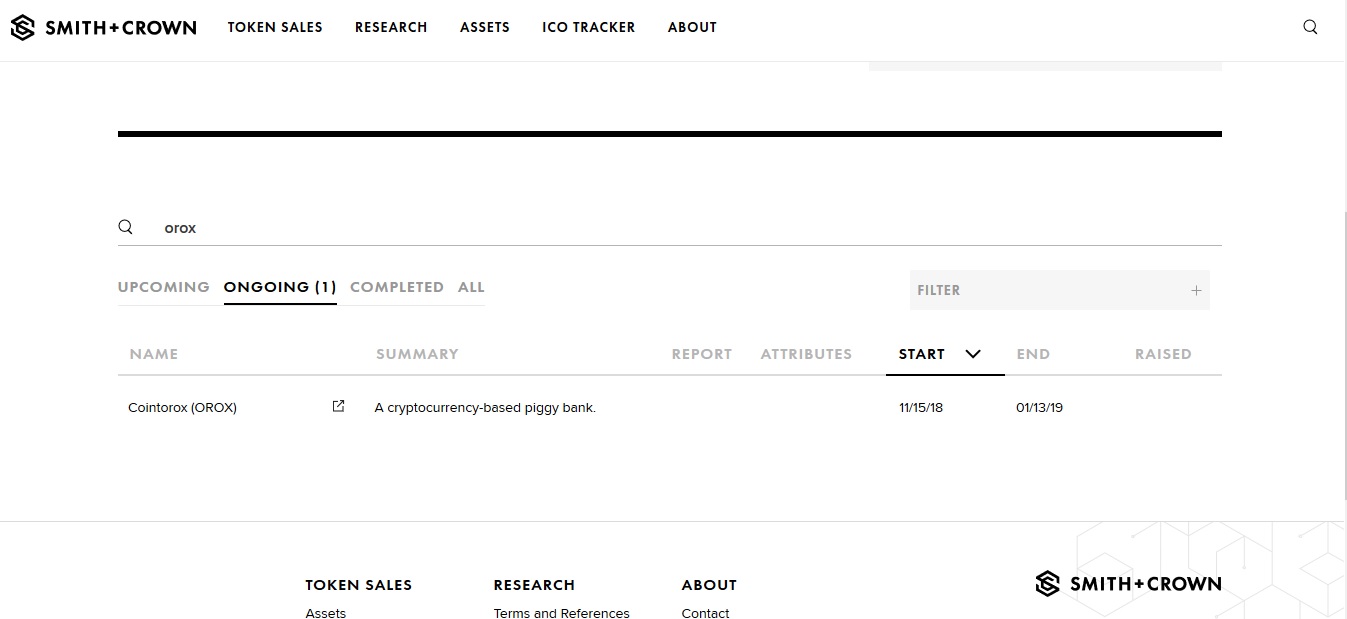
Task: Sort by the Attributes column header
Action: point(806,354)
